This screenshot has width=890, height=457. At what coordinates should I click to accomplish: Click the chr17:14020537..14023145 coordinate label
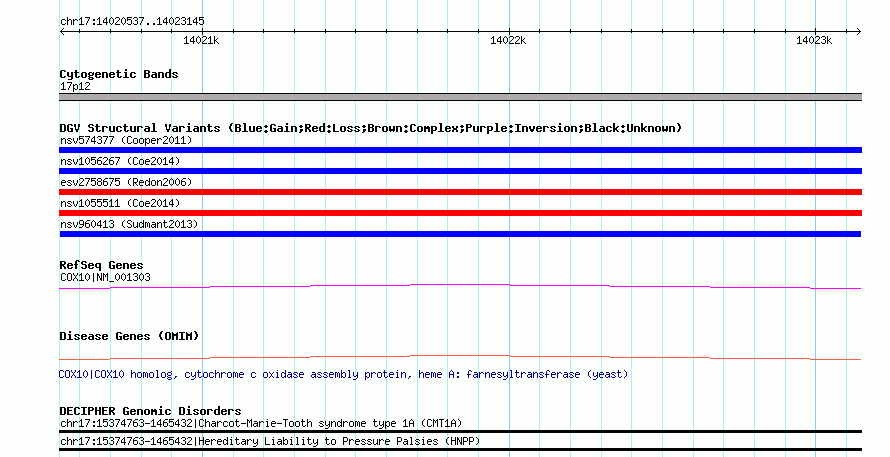132,22
